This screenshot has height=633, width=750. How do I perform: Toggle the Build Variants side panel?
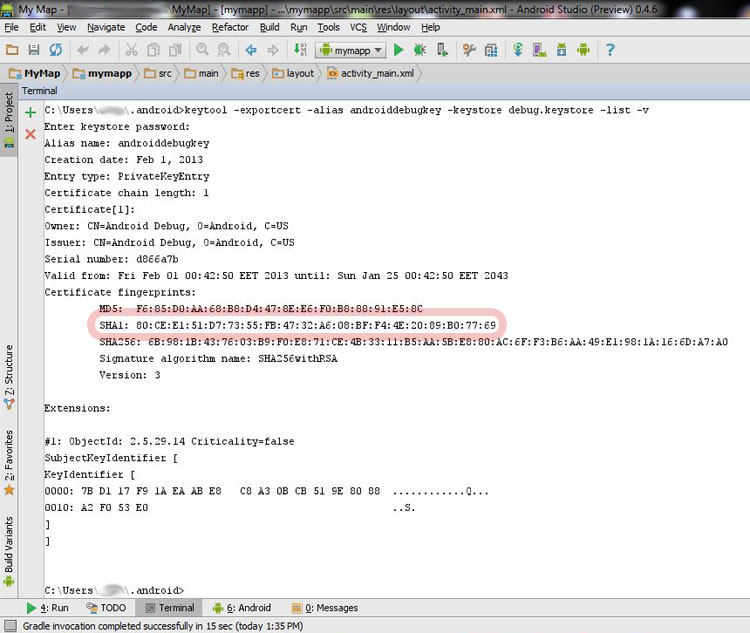pyautogui.click(x=9, y=551)
